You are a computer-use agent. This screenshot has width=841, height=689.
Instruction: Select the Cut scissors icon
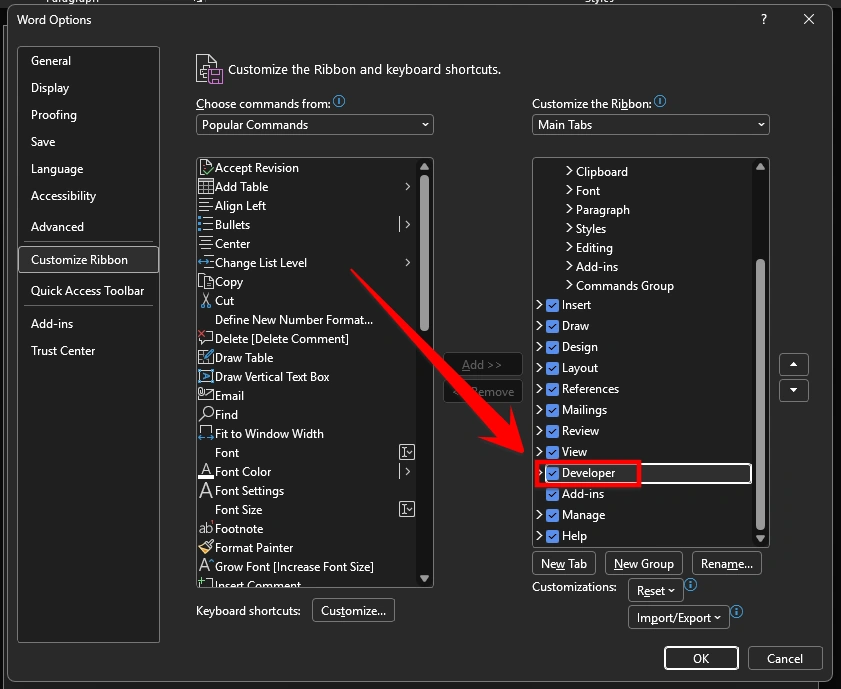[206, 300]
